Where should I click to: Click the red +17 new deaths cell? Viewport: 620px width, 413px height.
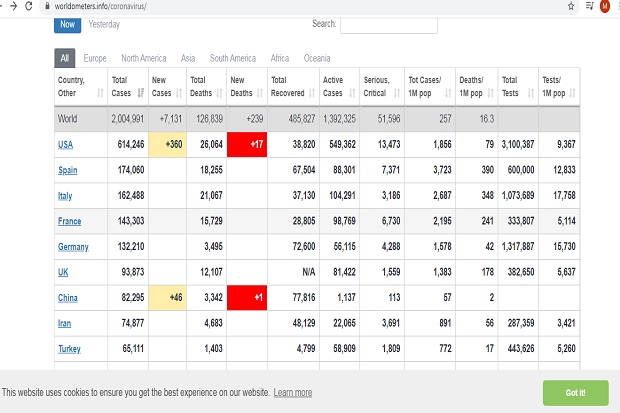tap(247, 144)
